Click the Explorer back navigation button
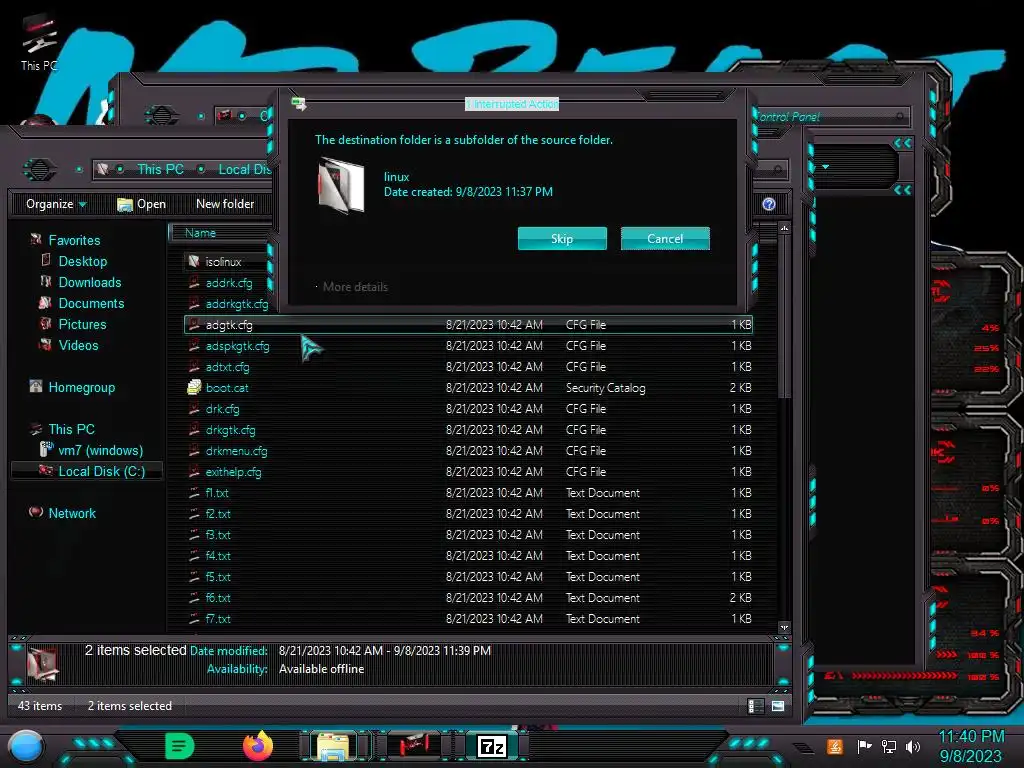This screenshot has width=1024, height=768. point(40,170)
